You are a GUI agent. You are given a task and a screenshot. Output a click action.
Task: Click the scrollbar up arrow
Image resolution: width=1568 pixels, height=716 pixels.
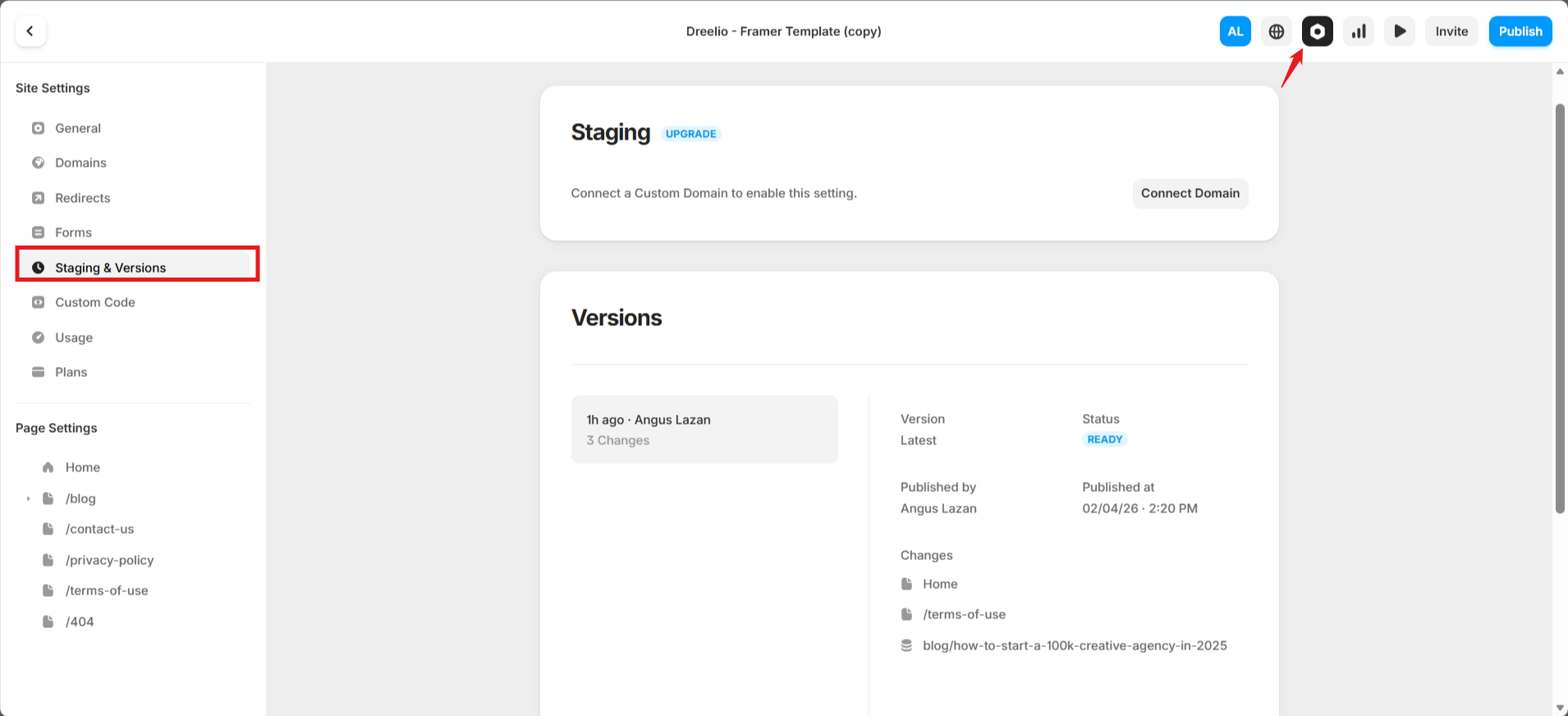pos(1560,71)
